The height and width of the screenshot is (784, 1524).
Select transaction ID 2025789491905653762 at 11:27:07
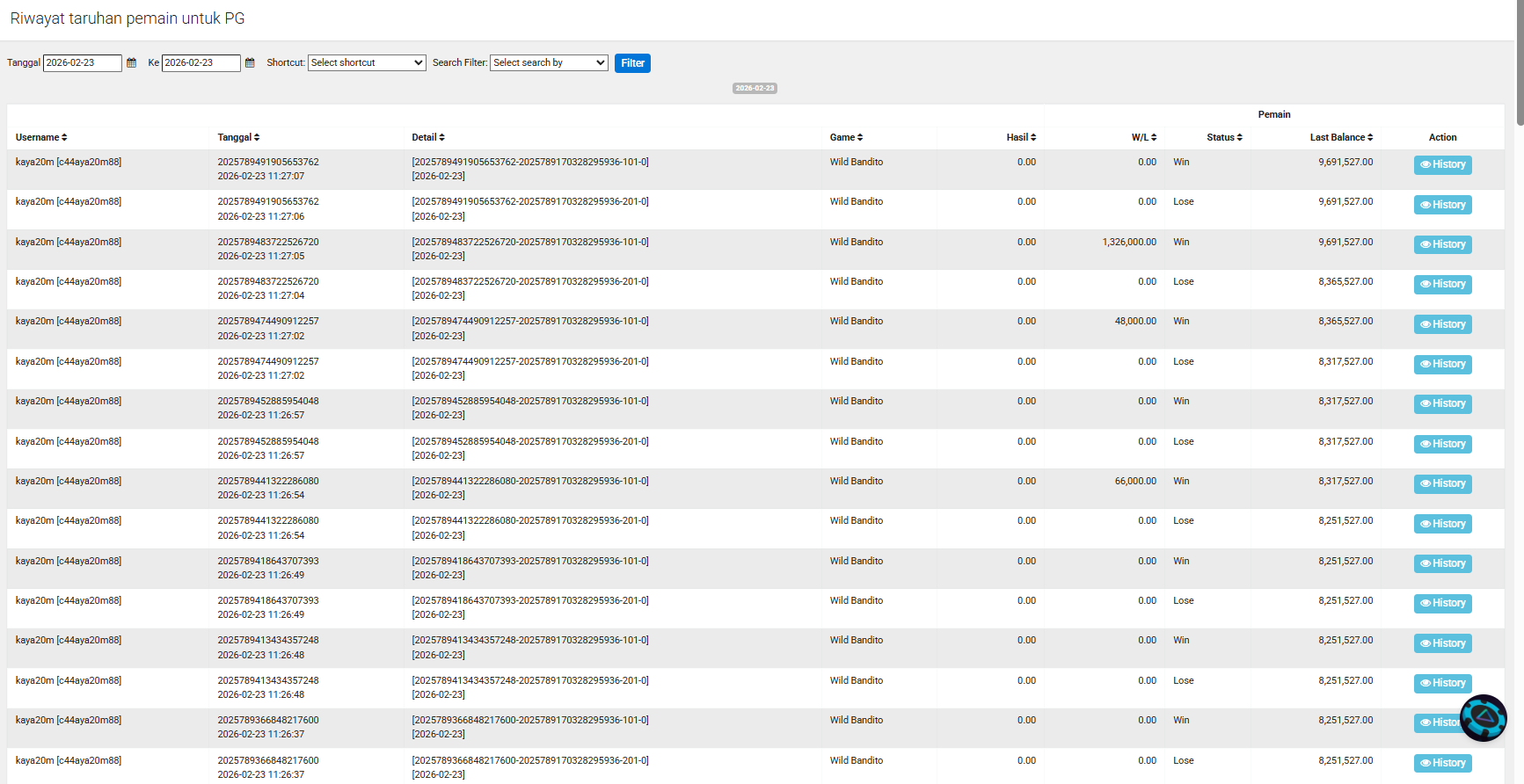(268, 163)
